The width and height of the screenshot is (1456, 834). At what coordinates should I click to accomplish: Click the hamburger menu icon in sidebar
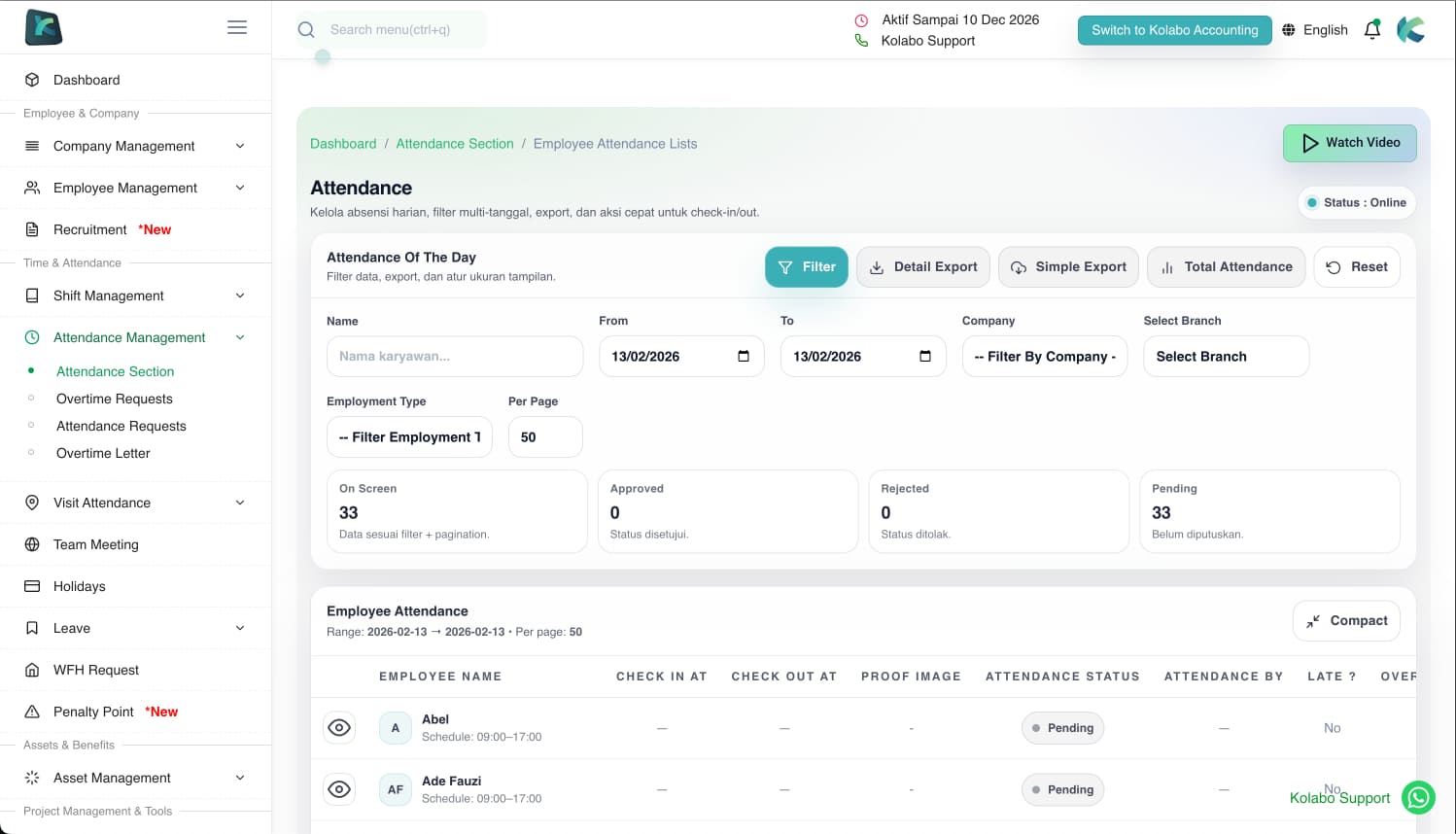237,27
